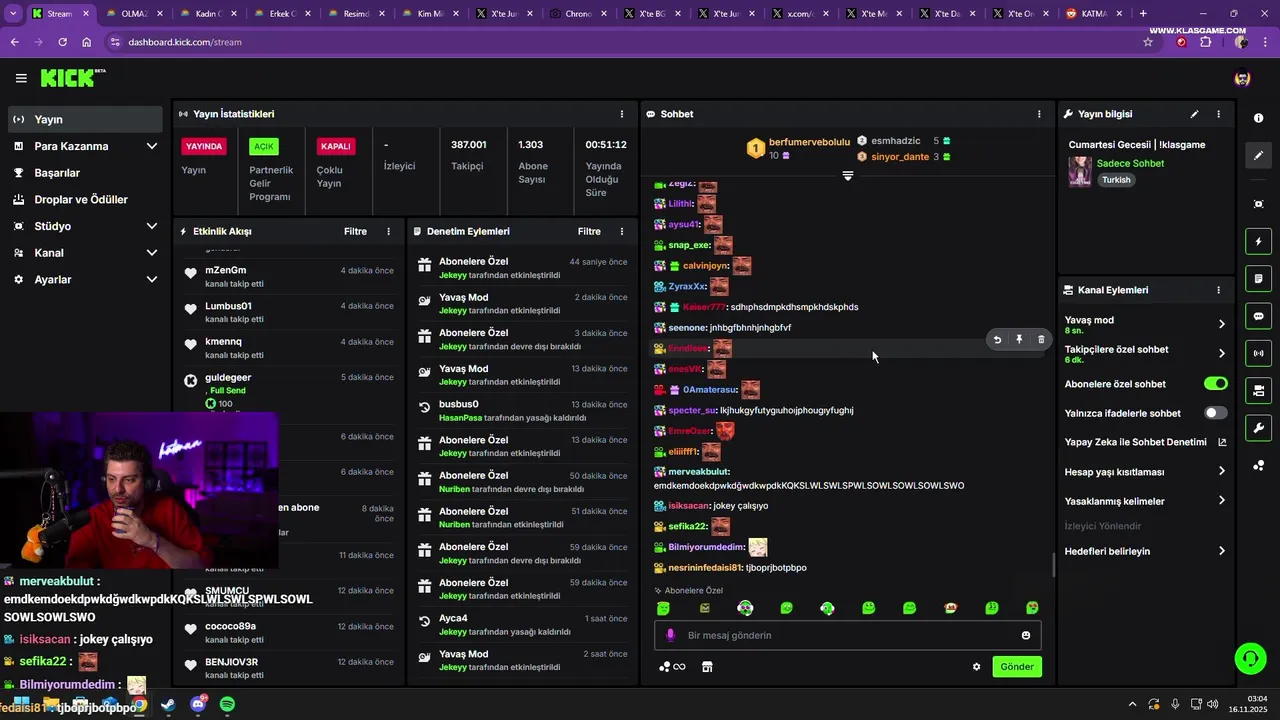Open the three-dot menu of Kanal Eylemleri

pyautogui.click(x=1218, y=290)
